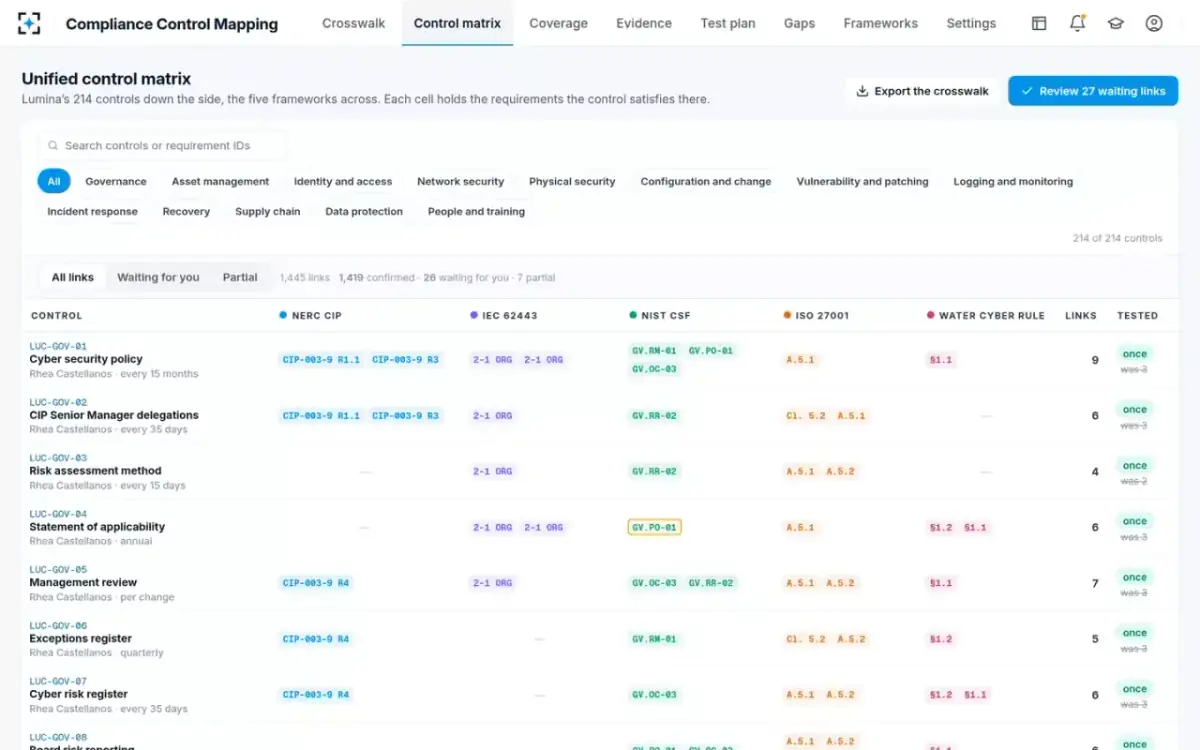
Task: Show Partial links segment
Action: pyautogui.click(x=240, y=278)
